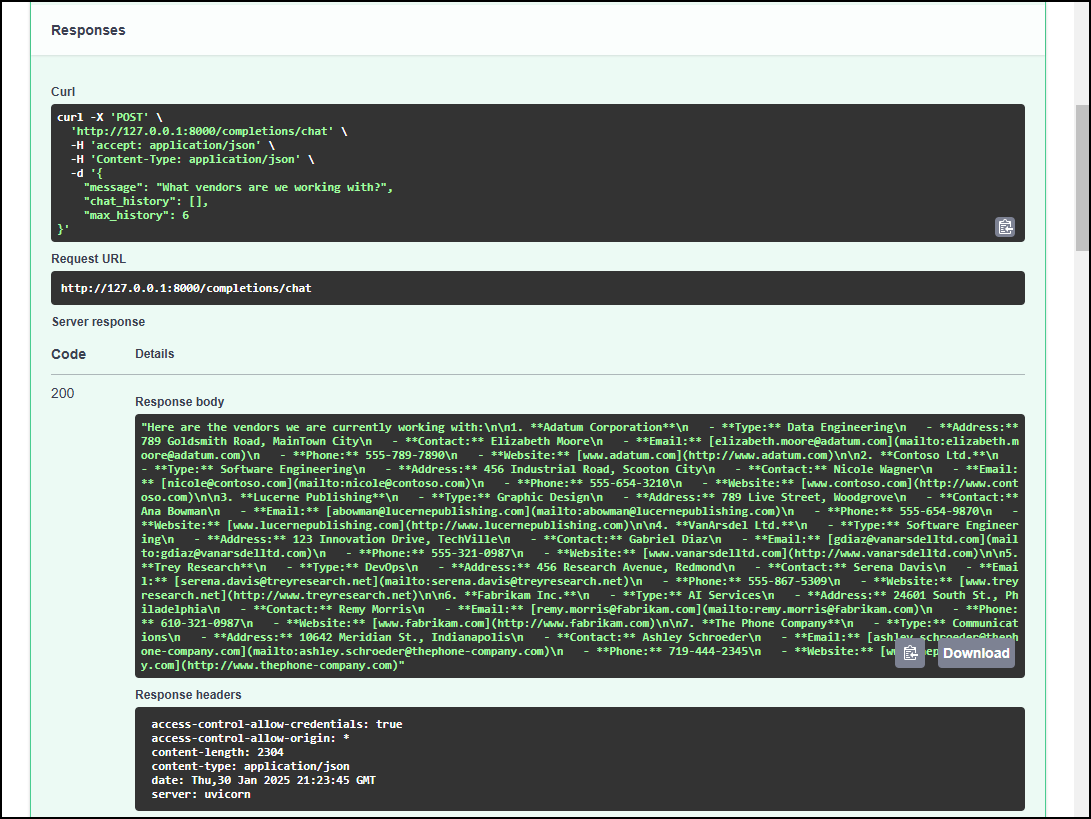Click the curl -X 'POST' line

(110, 118)
